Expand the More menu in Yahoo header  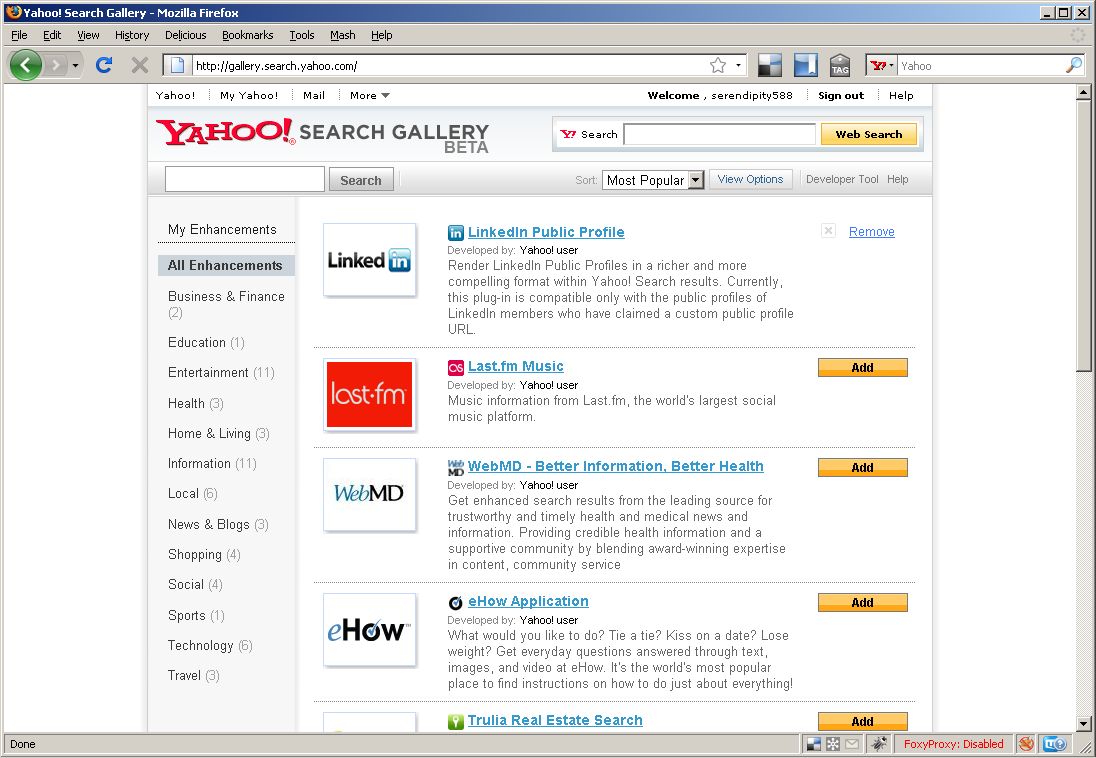tap(370, 96)
